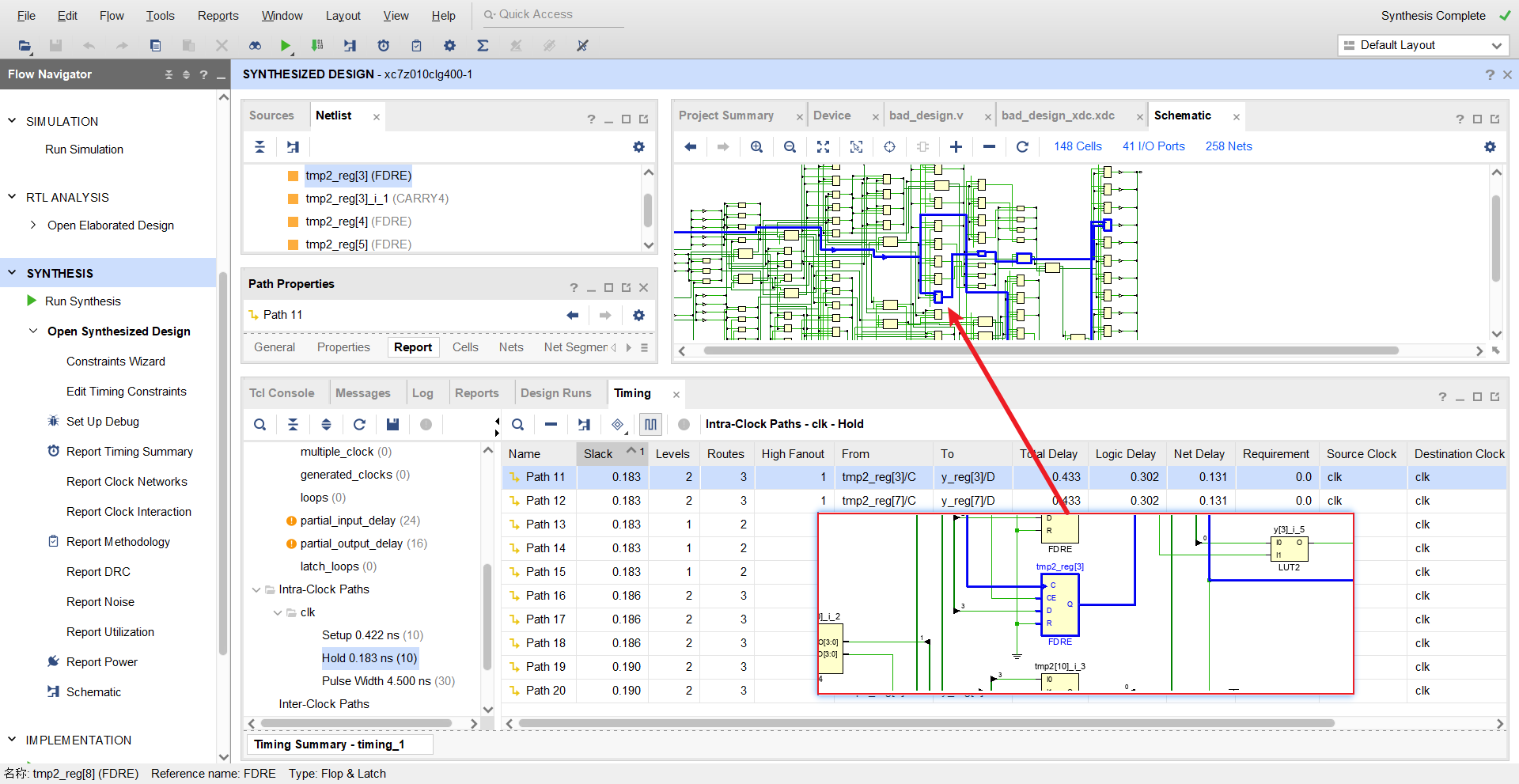The width and height of the screenshot is (1519, 784).
Task: Click the search icon in timing tree toolbar
Action: (259, 425)
